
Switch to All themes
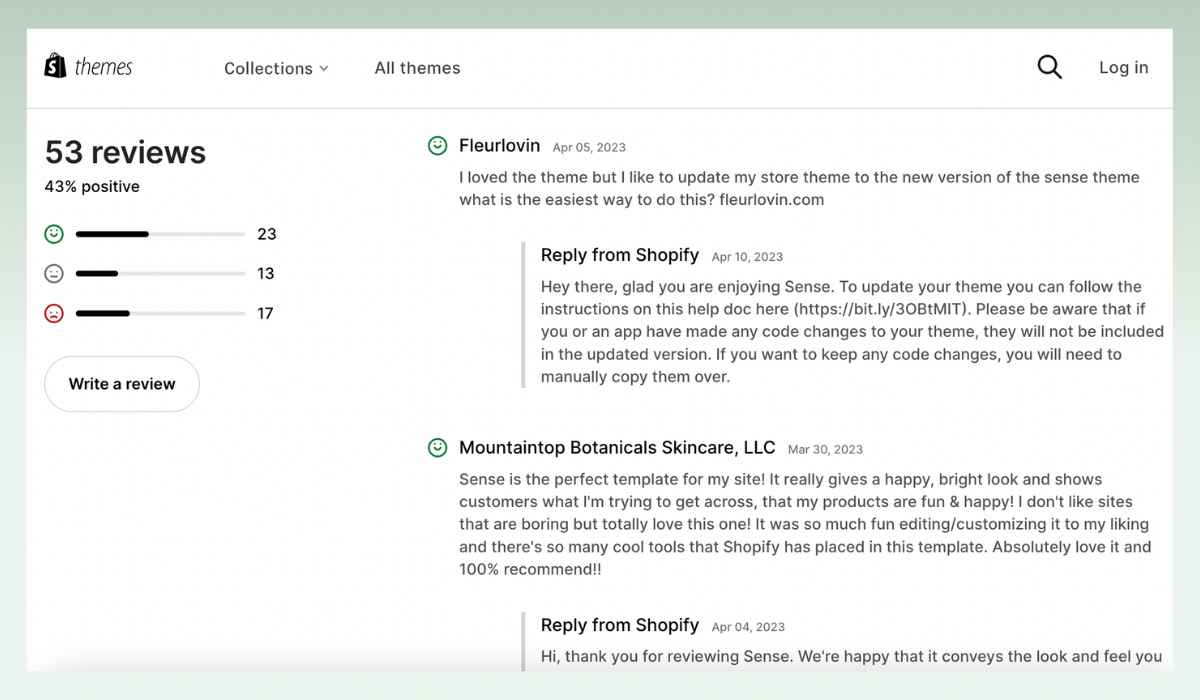(x=417, y=68)
